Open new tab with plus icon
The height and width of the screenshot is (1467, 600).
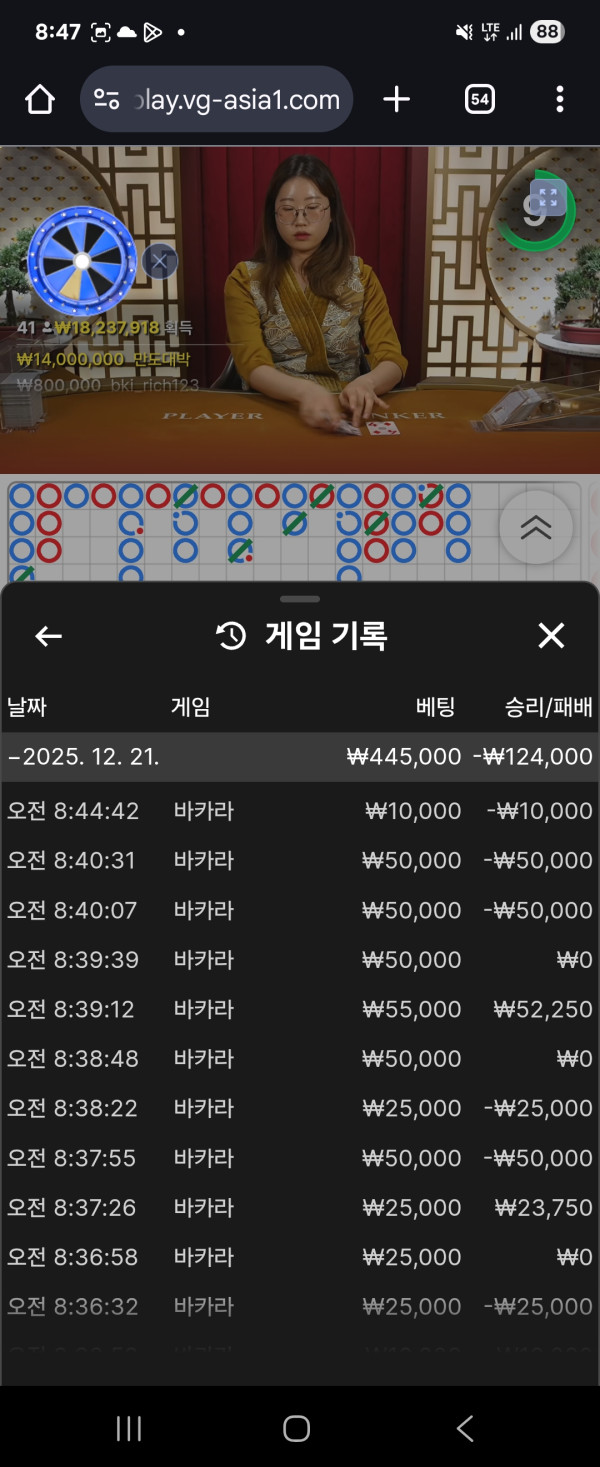tap(396, 99)
